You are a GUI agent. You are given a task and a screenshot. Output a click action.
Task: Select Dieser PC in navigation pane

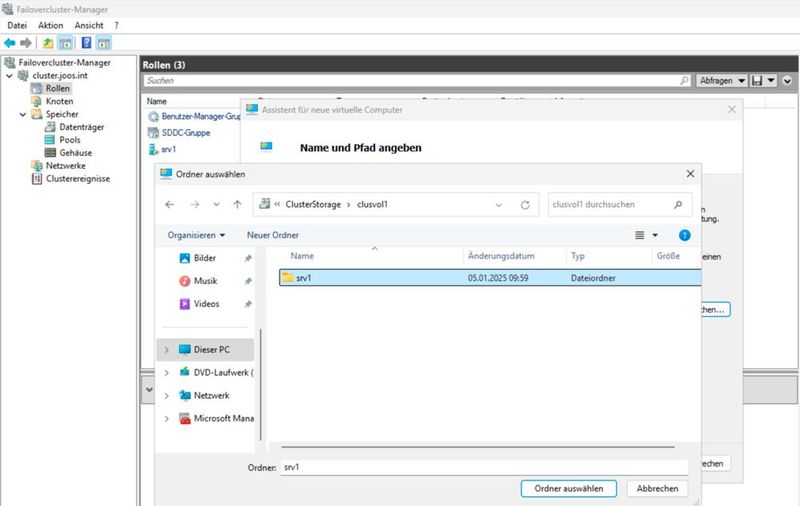212,349
